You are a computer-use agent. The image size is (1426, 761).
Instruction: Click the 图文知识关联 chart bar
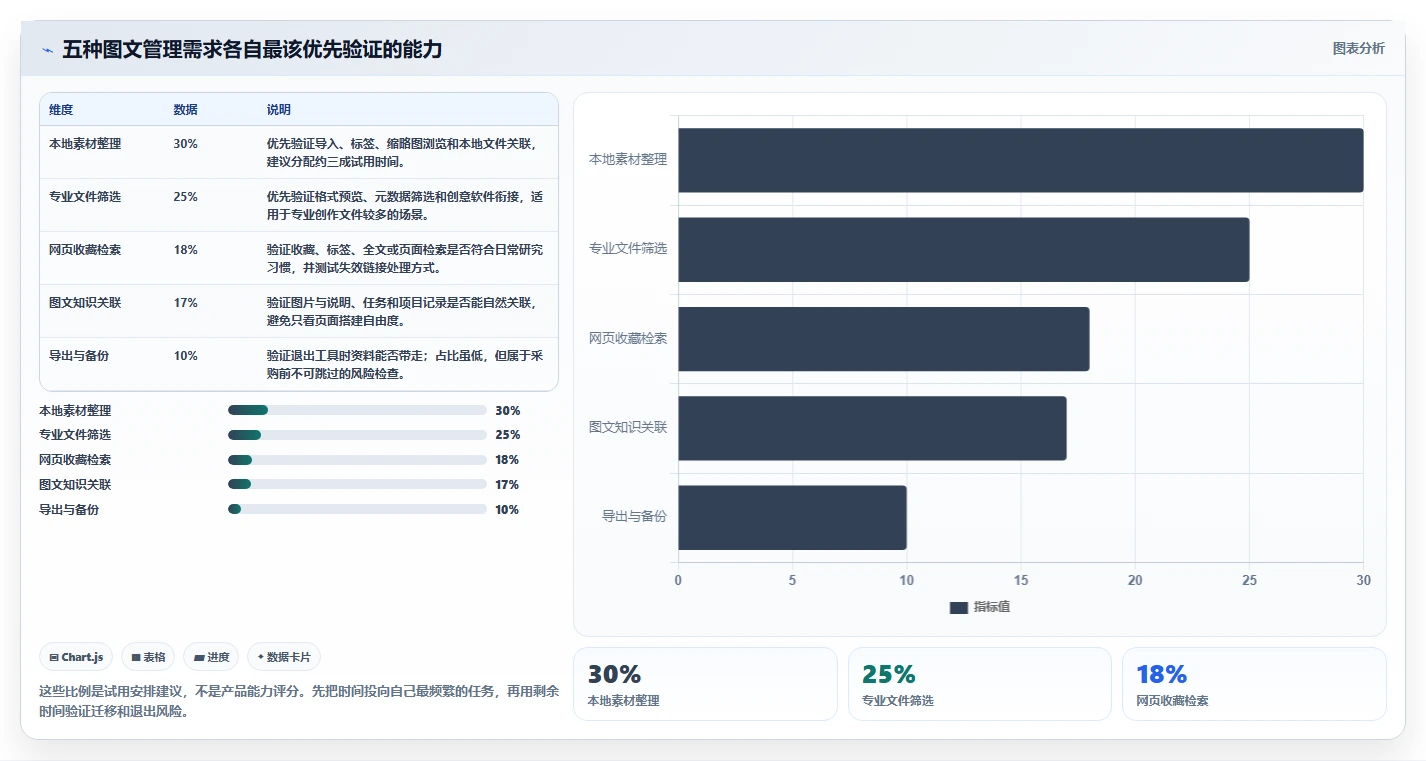click(872, 428)
